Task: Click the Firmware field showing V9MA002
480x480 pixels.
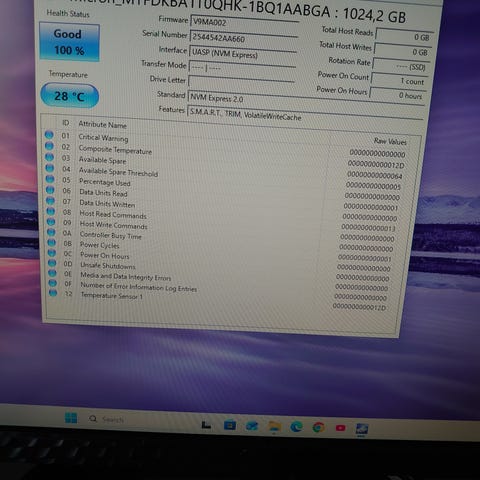Action: 244,24
